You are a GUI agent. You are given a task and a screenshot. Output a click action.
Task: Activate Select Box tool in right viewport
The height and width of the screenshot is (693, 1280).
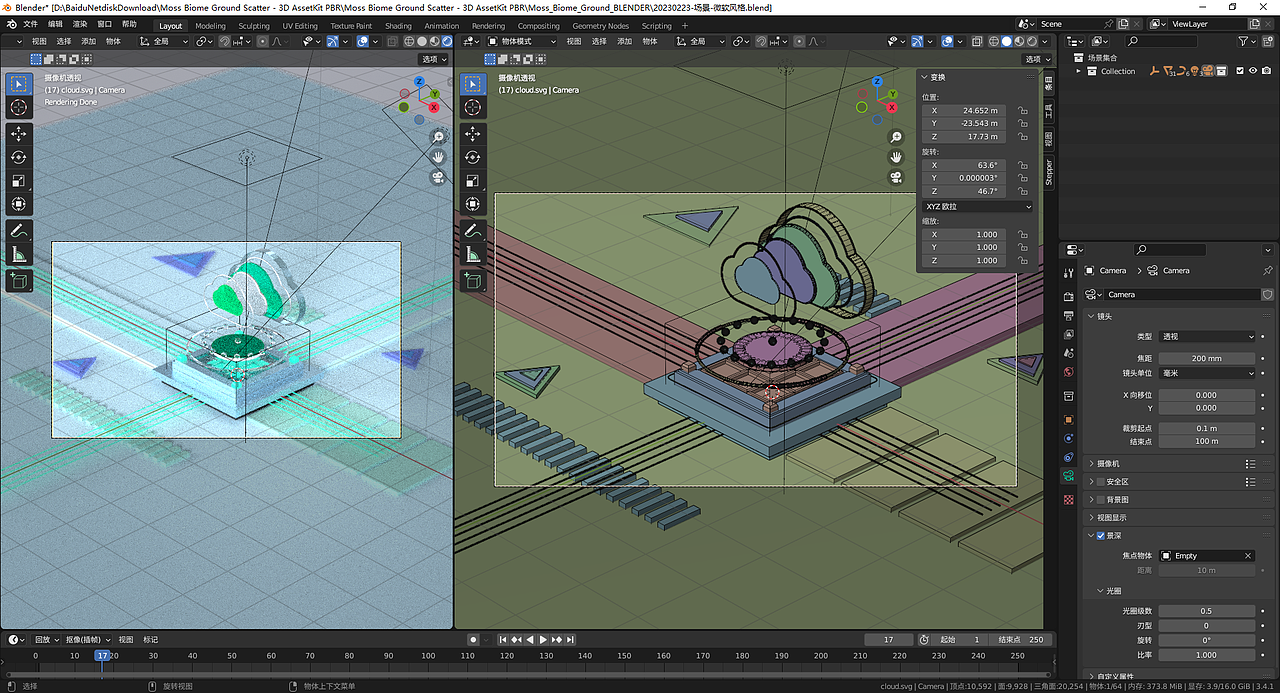[473, 84]
